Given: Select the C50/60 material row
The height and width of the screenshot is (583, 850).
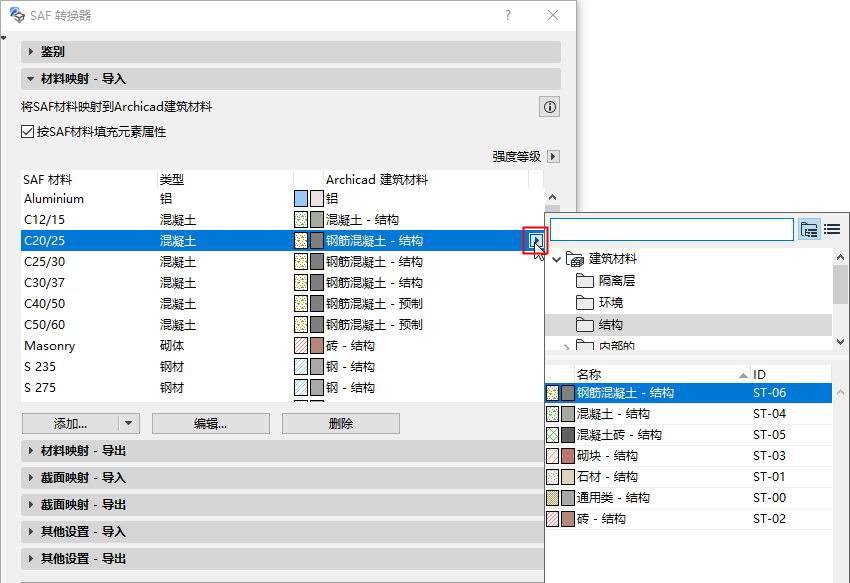Looking at the screenshot, I should coord(282,325).
